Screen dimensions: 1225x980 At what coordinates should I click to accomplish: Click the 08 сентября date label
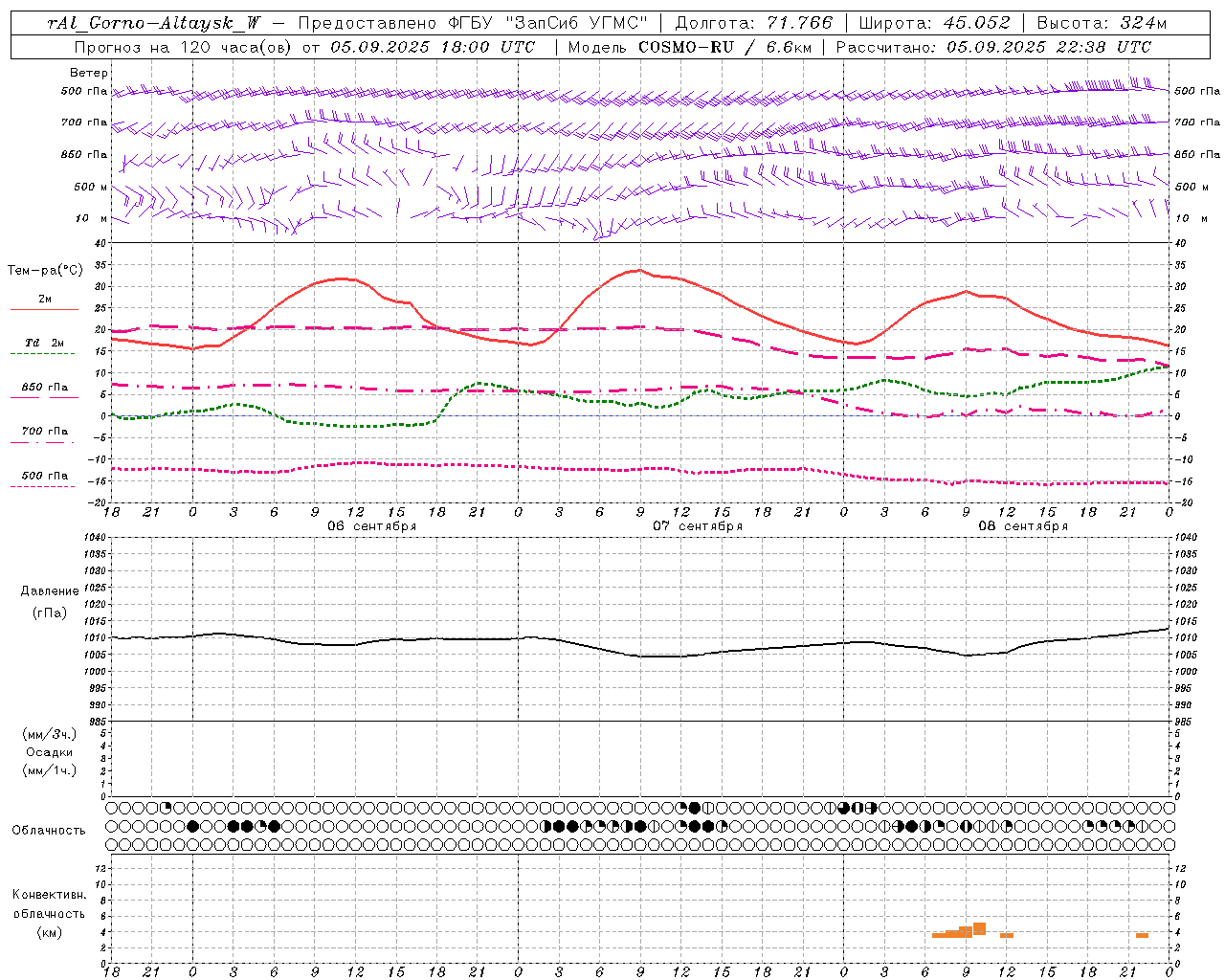coord(1023,525)
